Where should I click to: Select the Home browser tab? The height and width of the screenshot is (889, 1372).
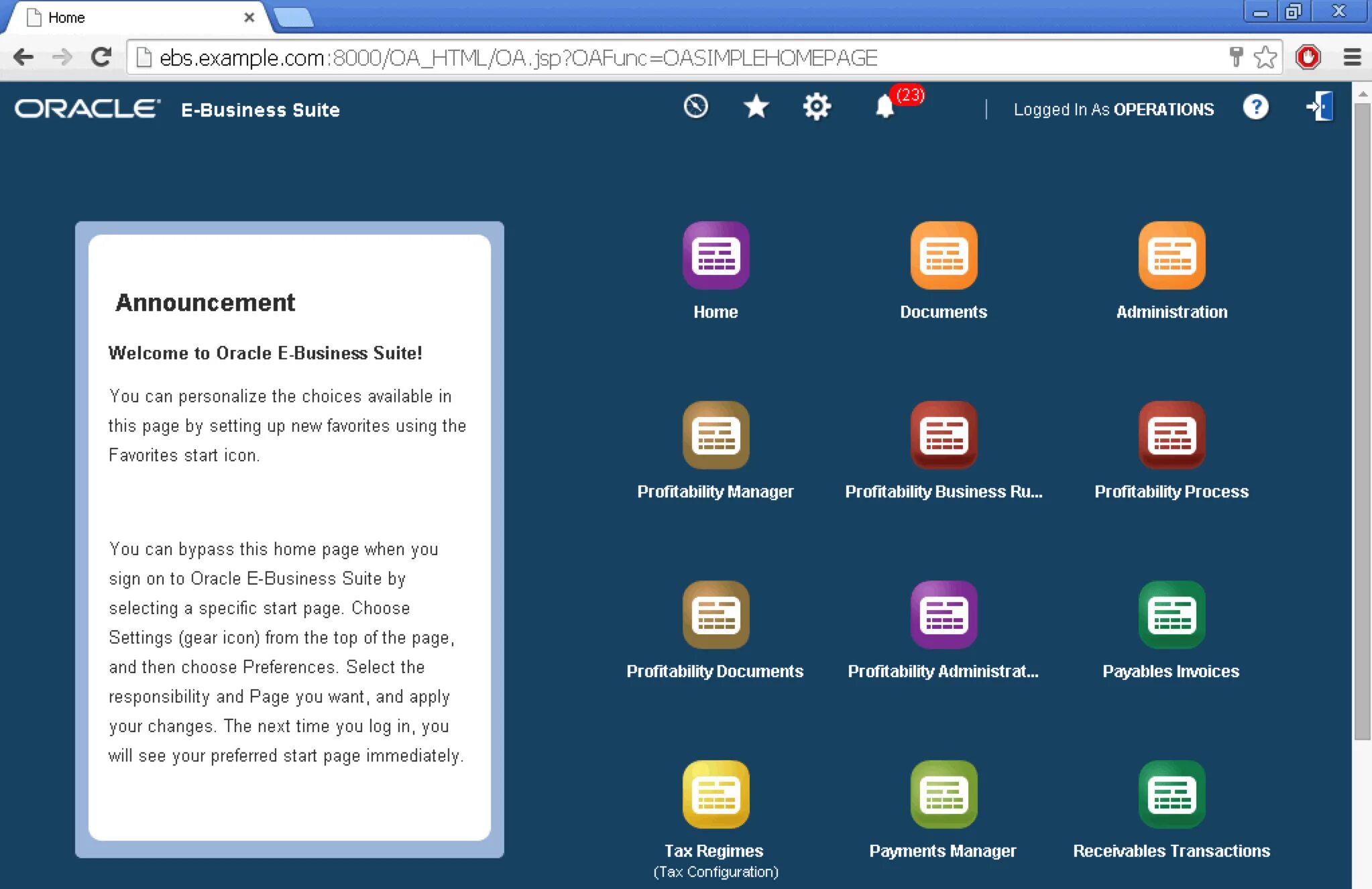pyautogui.click(x=134, y=17)
